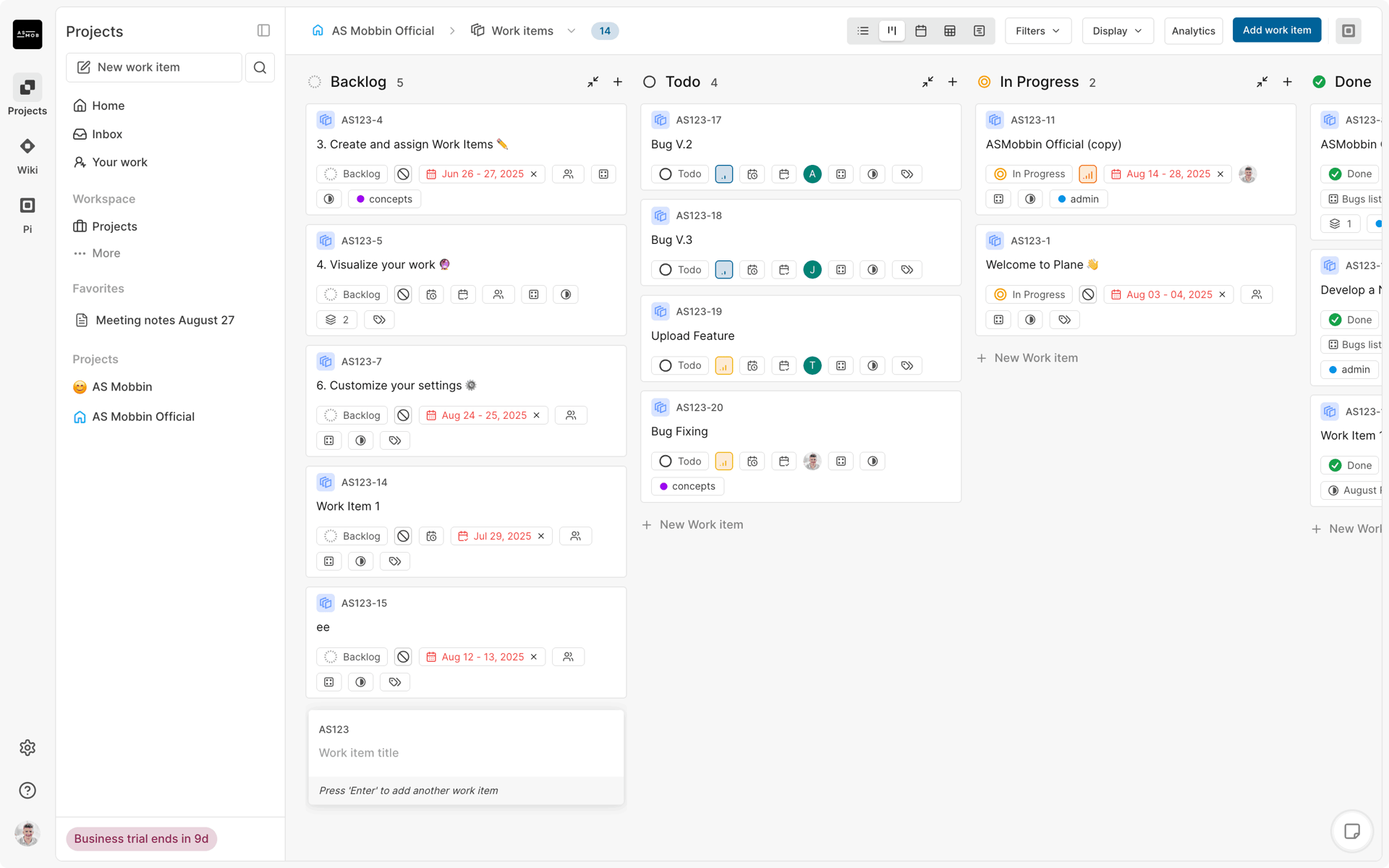Screen dimensions: 1389x868
Task: Open the Display dropdown
Action: click(1117, 31)
